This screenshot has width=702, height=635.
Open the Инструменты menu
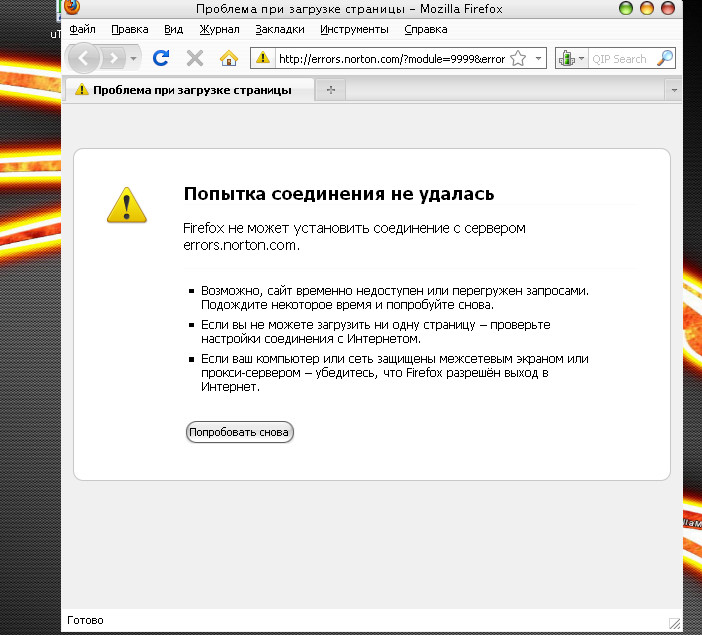click(354, 29)
